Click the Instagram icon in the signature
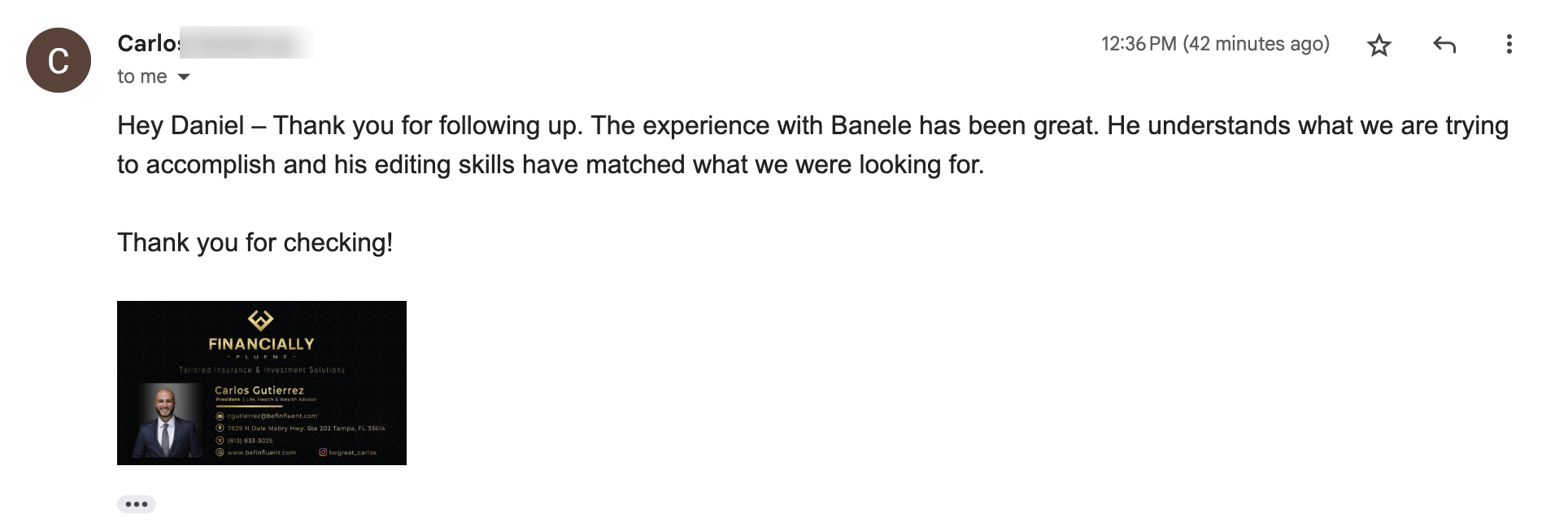Screen dimensions: 1568x527 click(323, 452)
